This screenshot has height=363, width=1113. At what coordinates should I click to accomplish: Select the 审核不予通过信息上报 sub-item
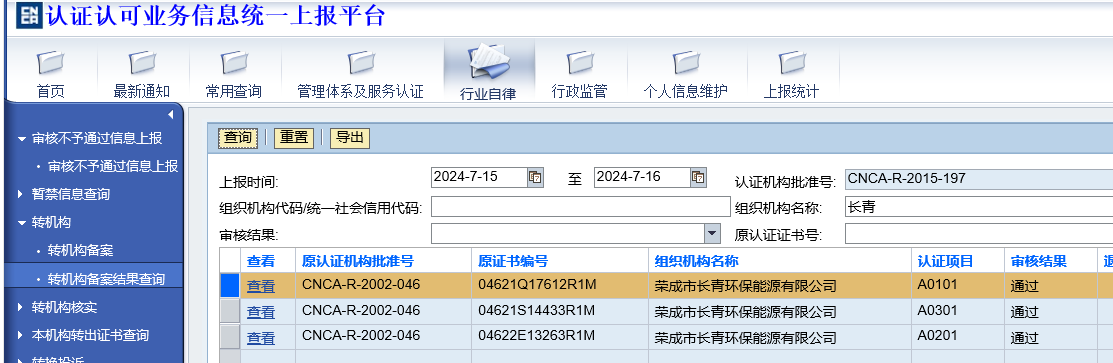113,166
